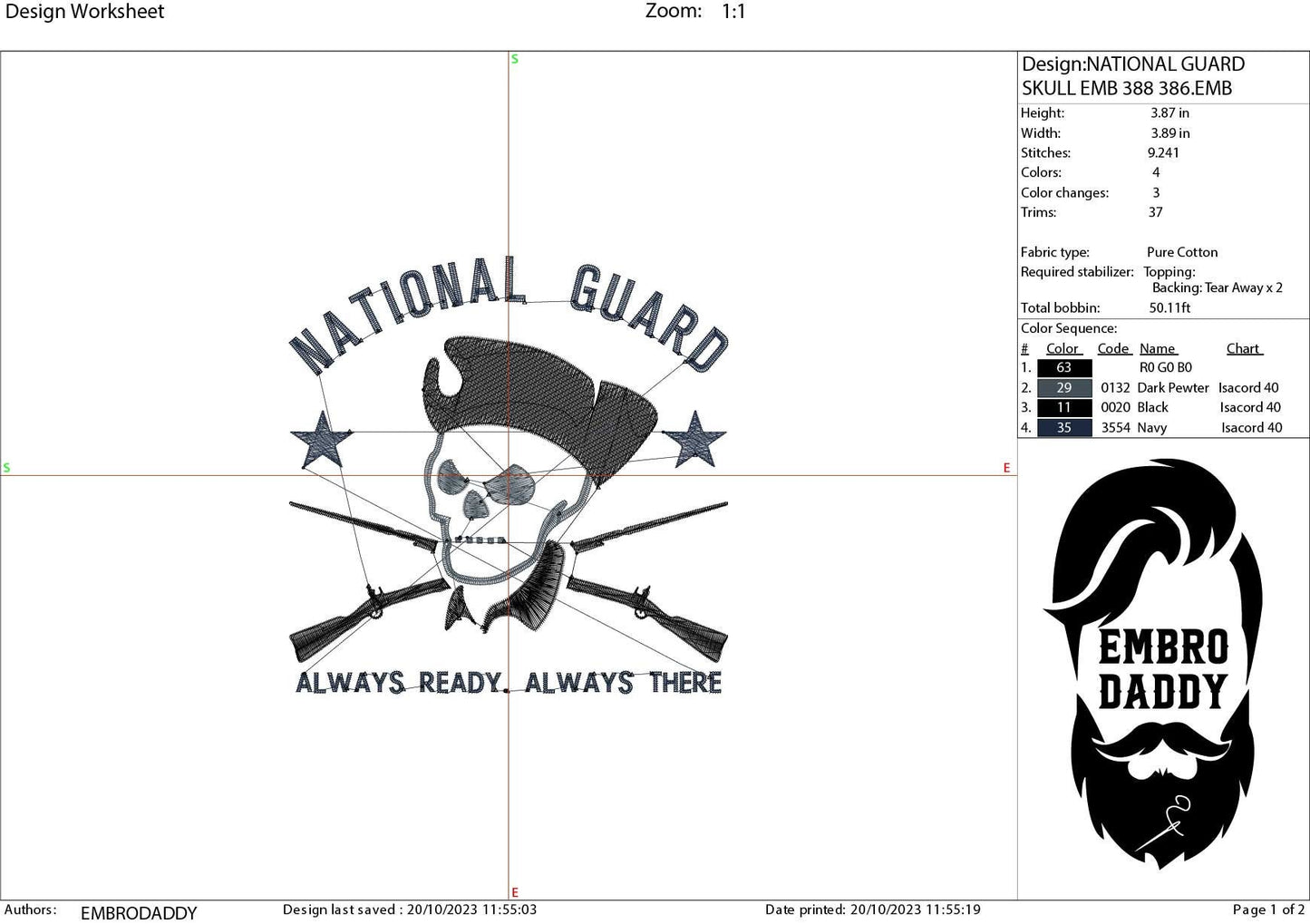Click the 'Authors:' label
The width and height of the screenshot is (1310, 924).
coord(30,909)
